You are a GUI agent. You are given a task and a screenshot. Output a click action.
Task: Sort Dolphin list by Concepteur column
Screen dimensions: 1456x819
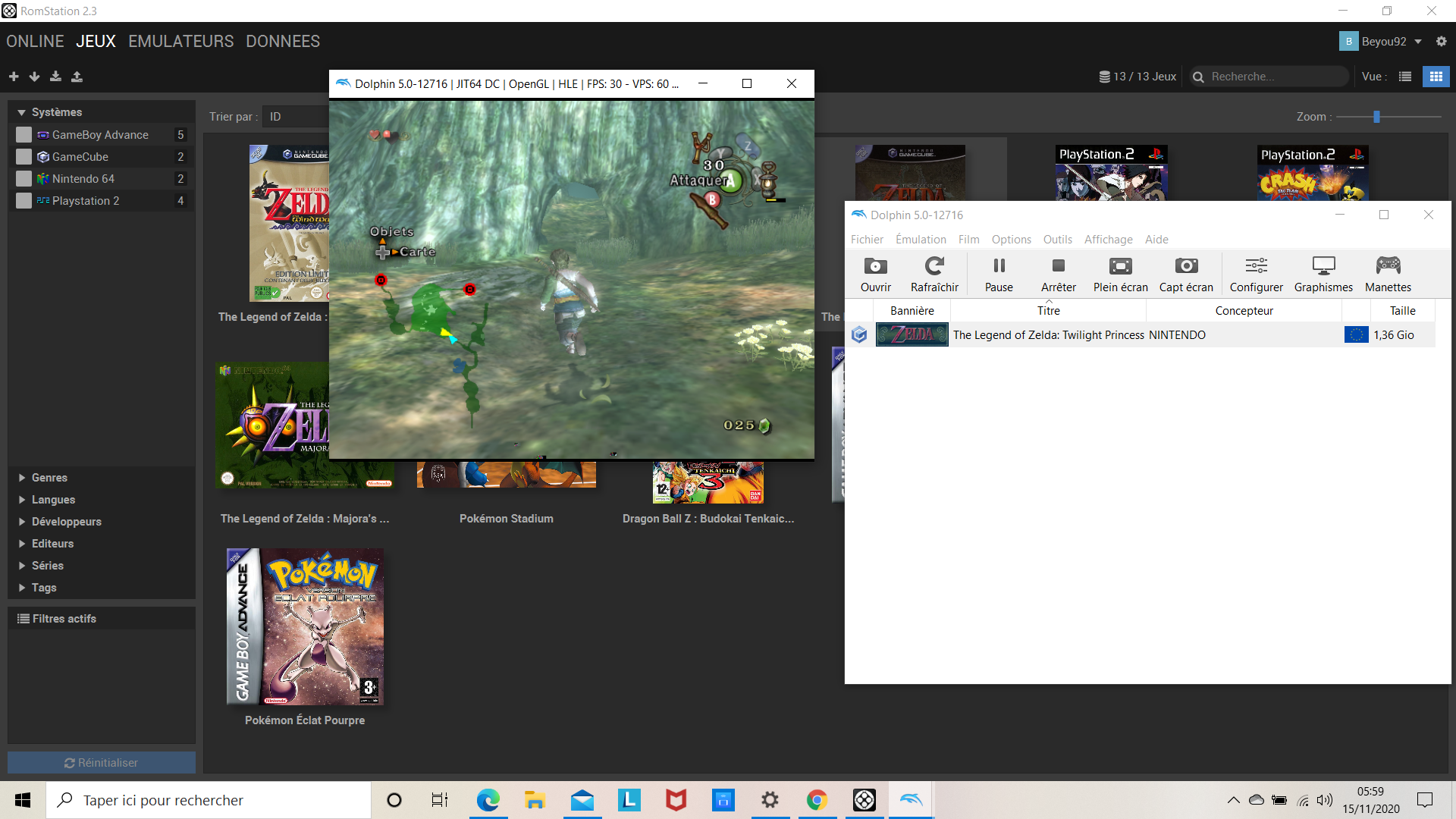(1244, 310)
